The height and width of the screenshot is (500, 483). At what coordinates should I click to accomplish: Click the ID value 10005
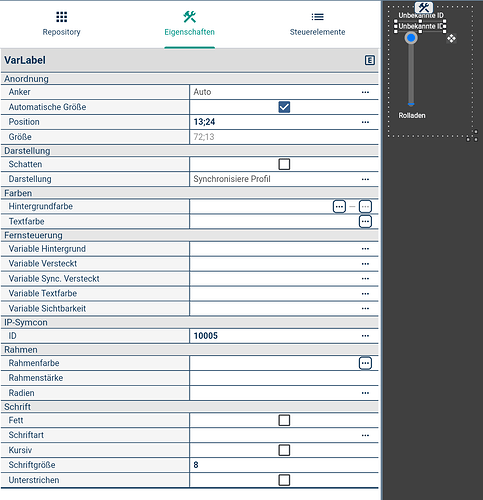point(206,336)
